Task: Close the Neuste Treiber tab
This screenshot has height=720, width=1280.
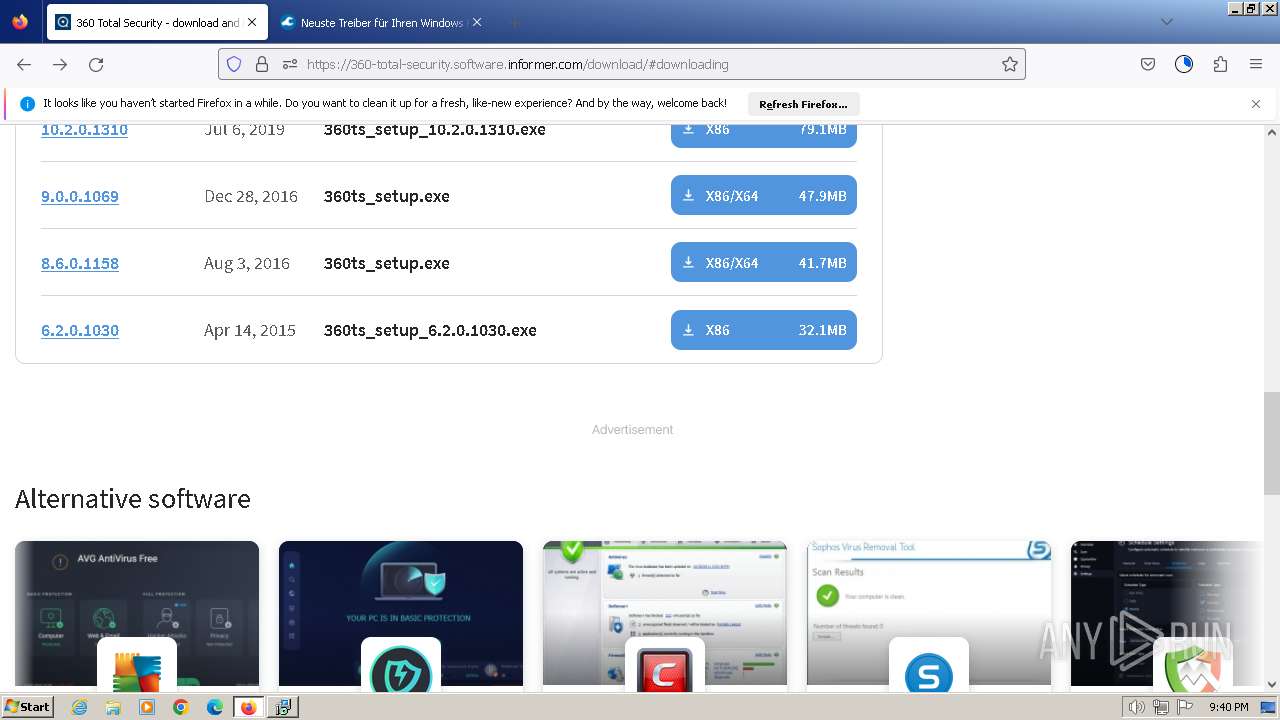Action: click(477, 22)
